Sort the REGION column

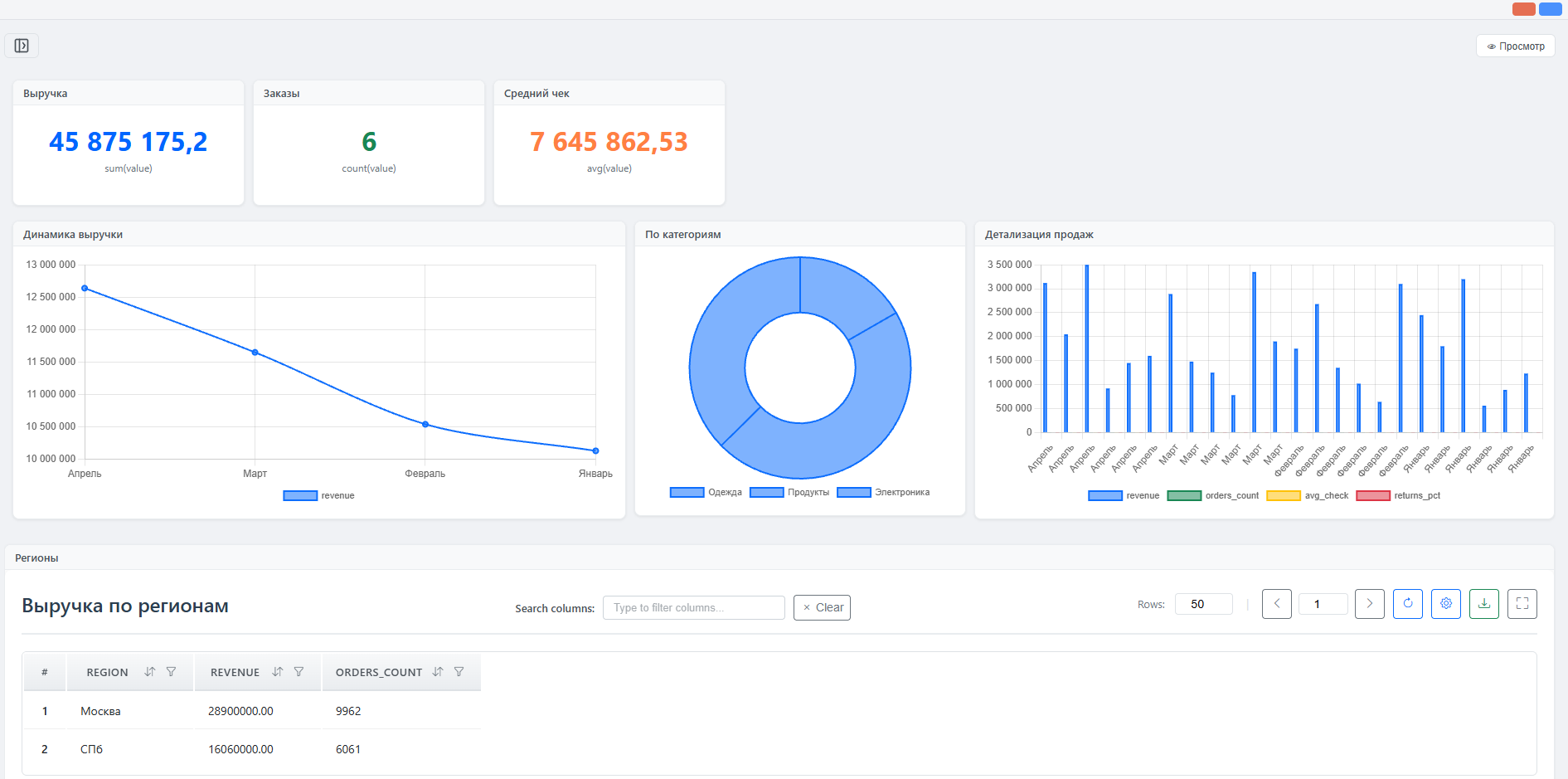[x=150, y=672]
